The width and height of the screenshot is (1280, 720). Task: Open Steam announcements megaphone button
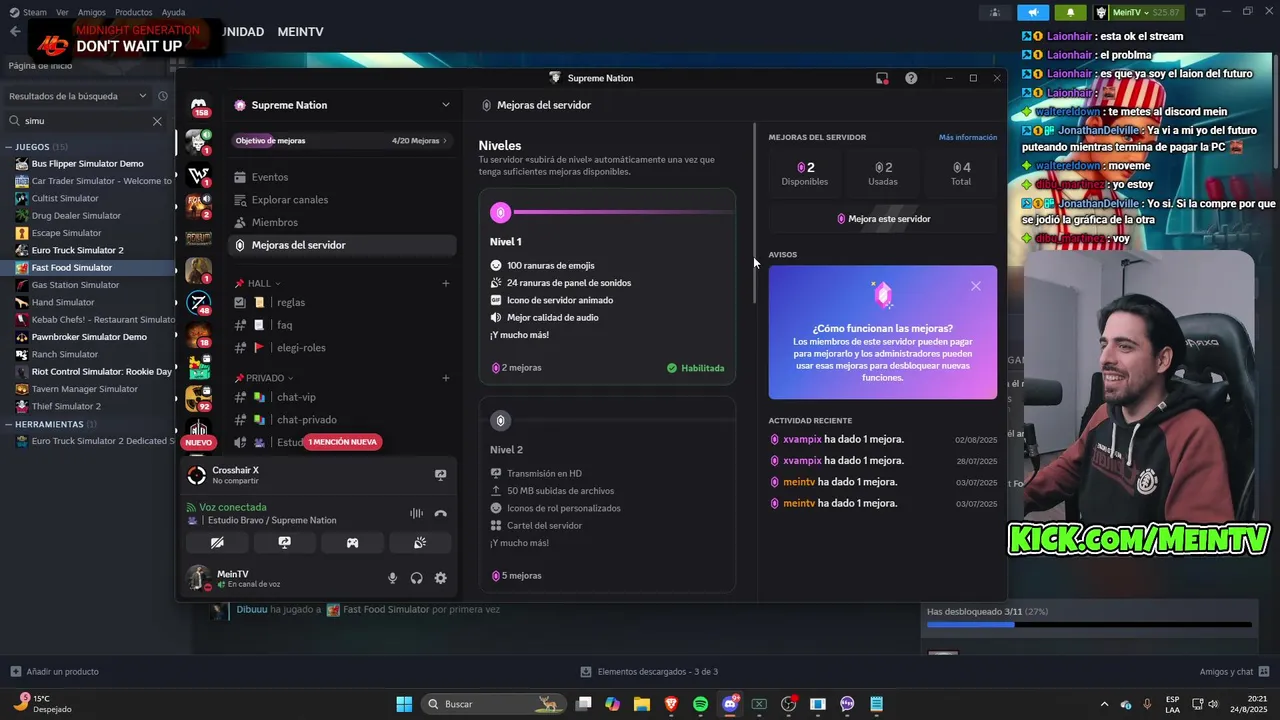click(1033, 12)
